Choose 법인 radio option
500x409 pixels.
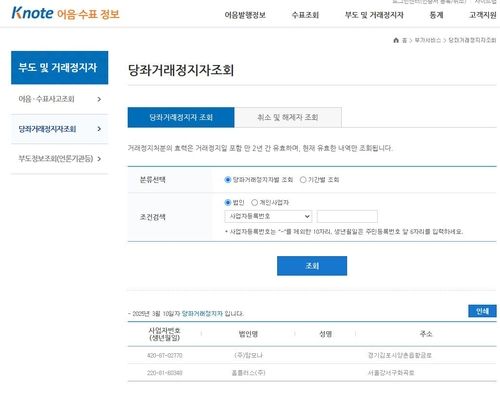tap(228, 202)
